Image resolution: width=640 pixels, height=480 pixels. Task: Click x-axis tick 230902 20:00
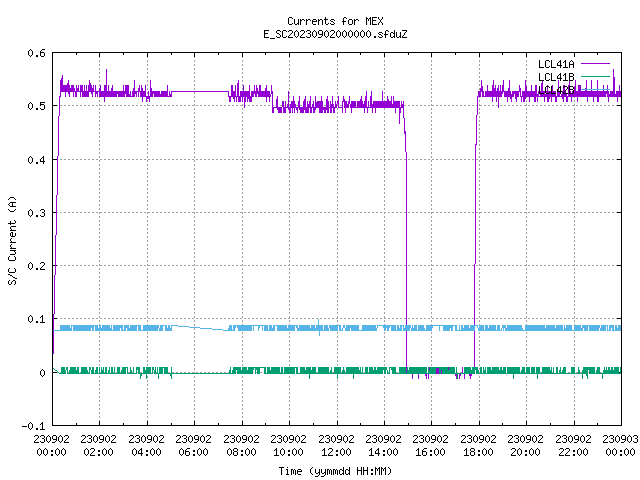point(526,445)
